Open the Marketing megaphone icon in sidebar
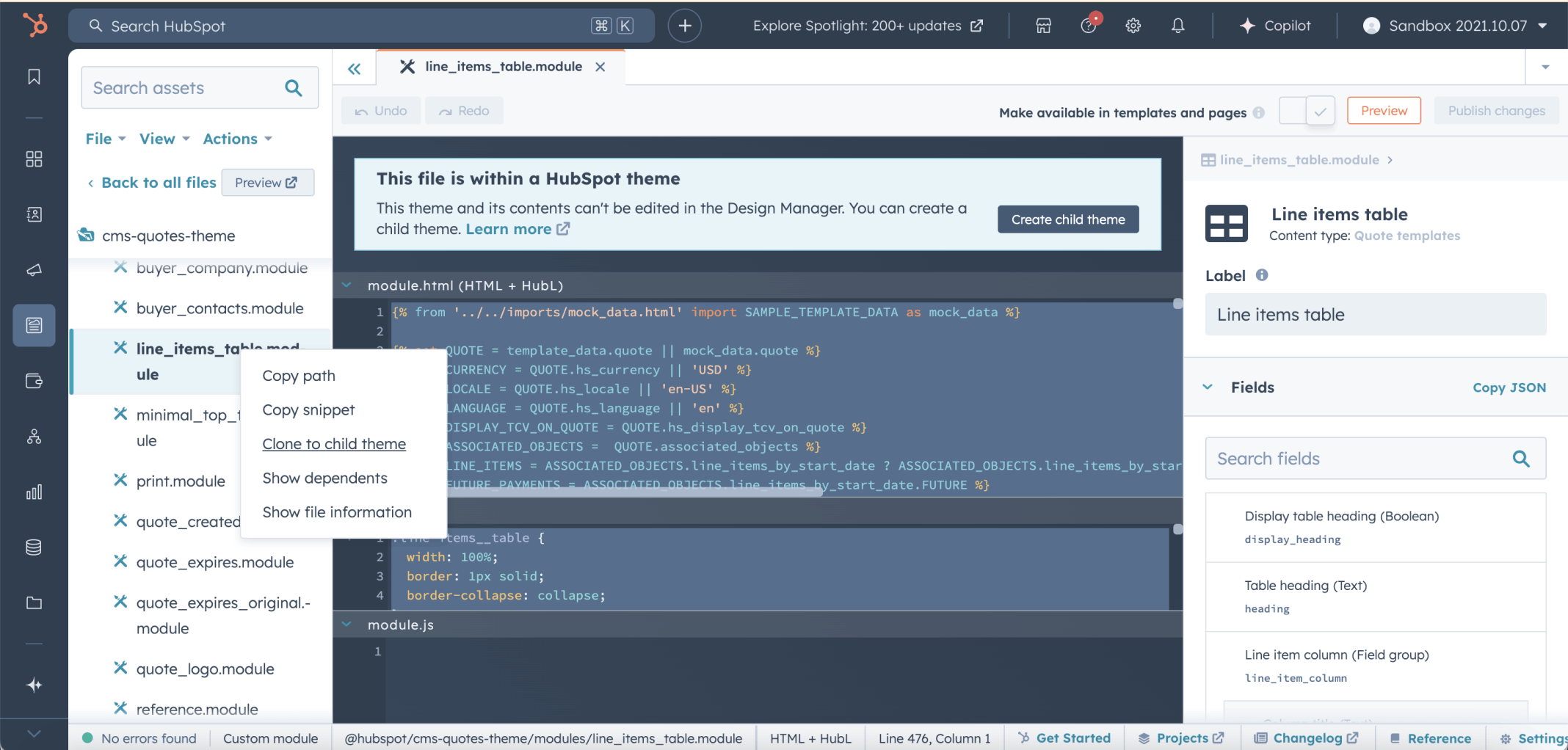 tap(34, 270)
